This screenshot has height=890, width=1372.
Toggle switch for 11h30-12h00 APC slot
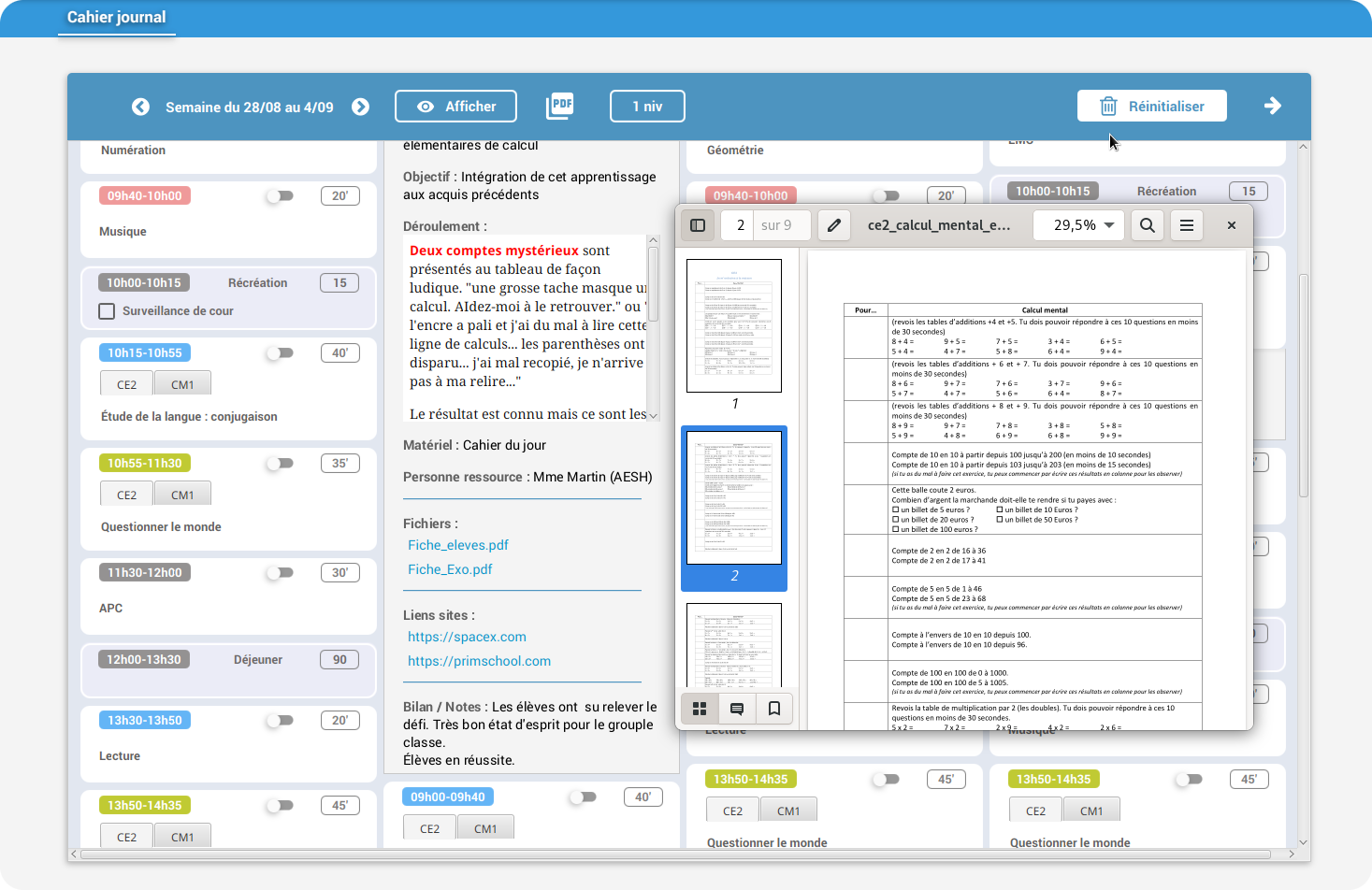coord(280,572)
